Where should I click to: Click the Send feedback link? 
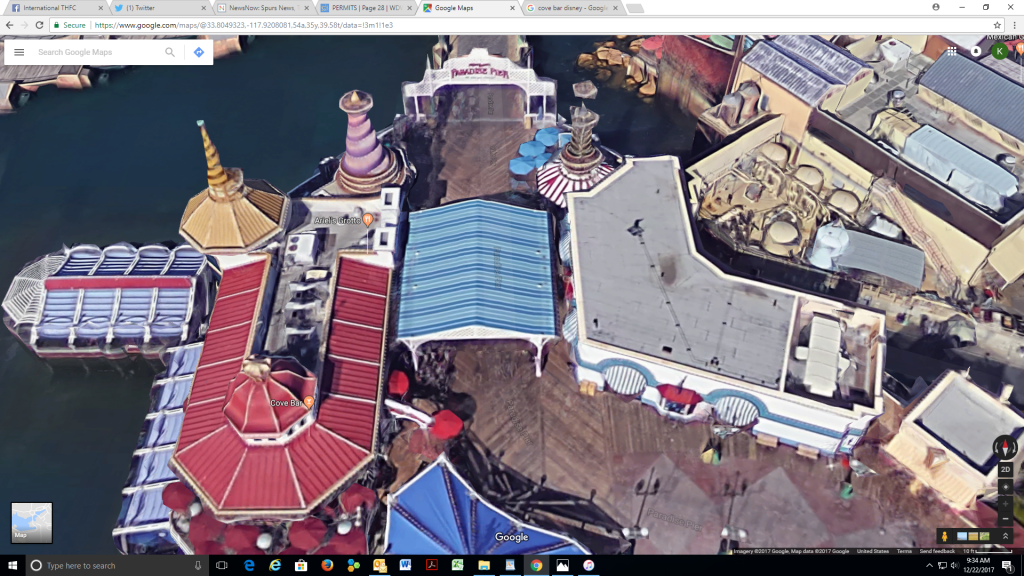pos(937,551)
